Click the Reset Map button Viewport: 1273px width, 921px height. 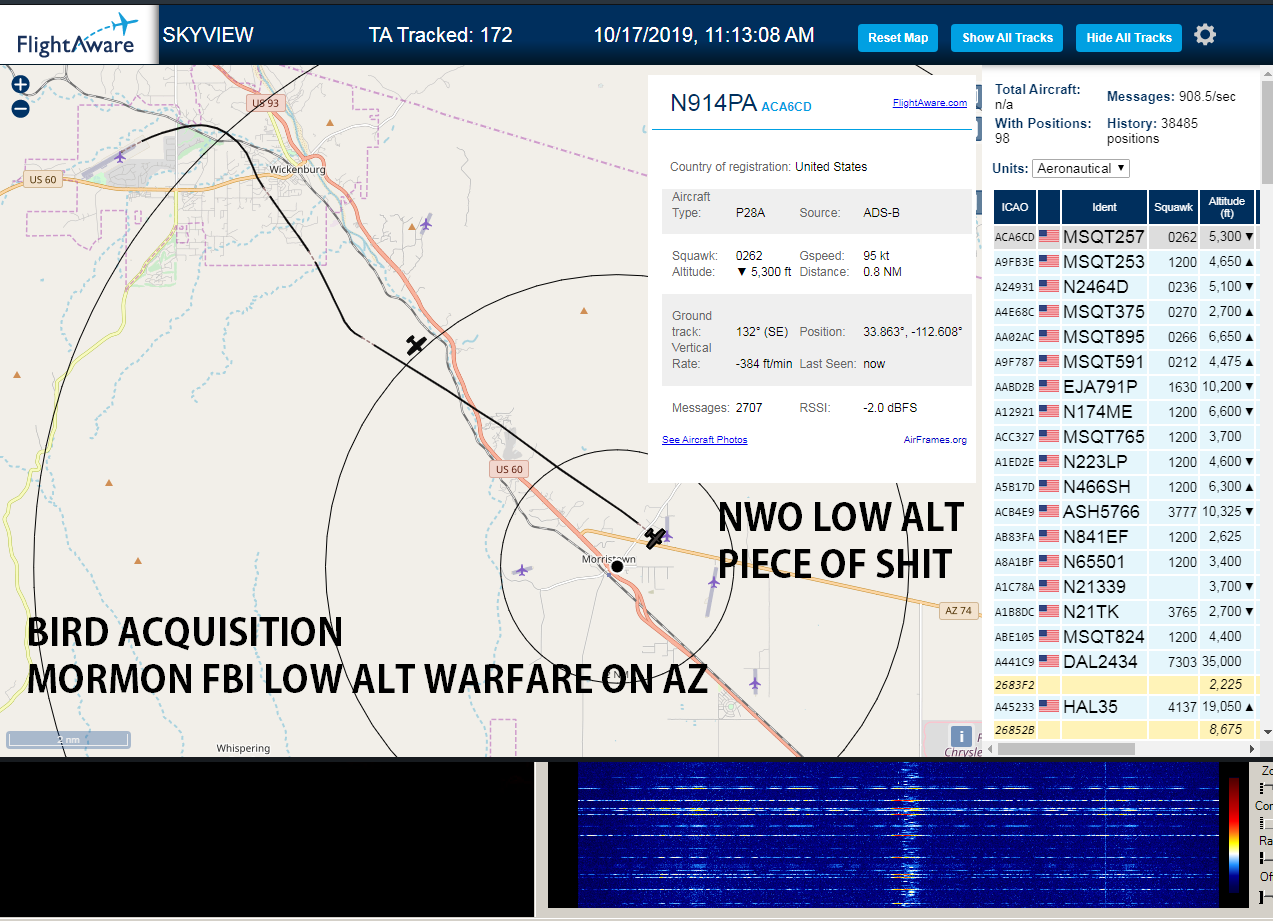tap(898, 38)
